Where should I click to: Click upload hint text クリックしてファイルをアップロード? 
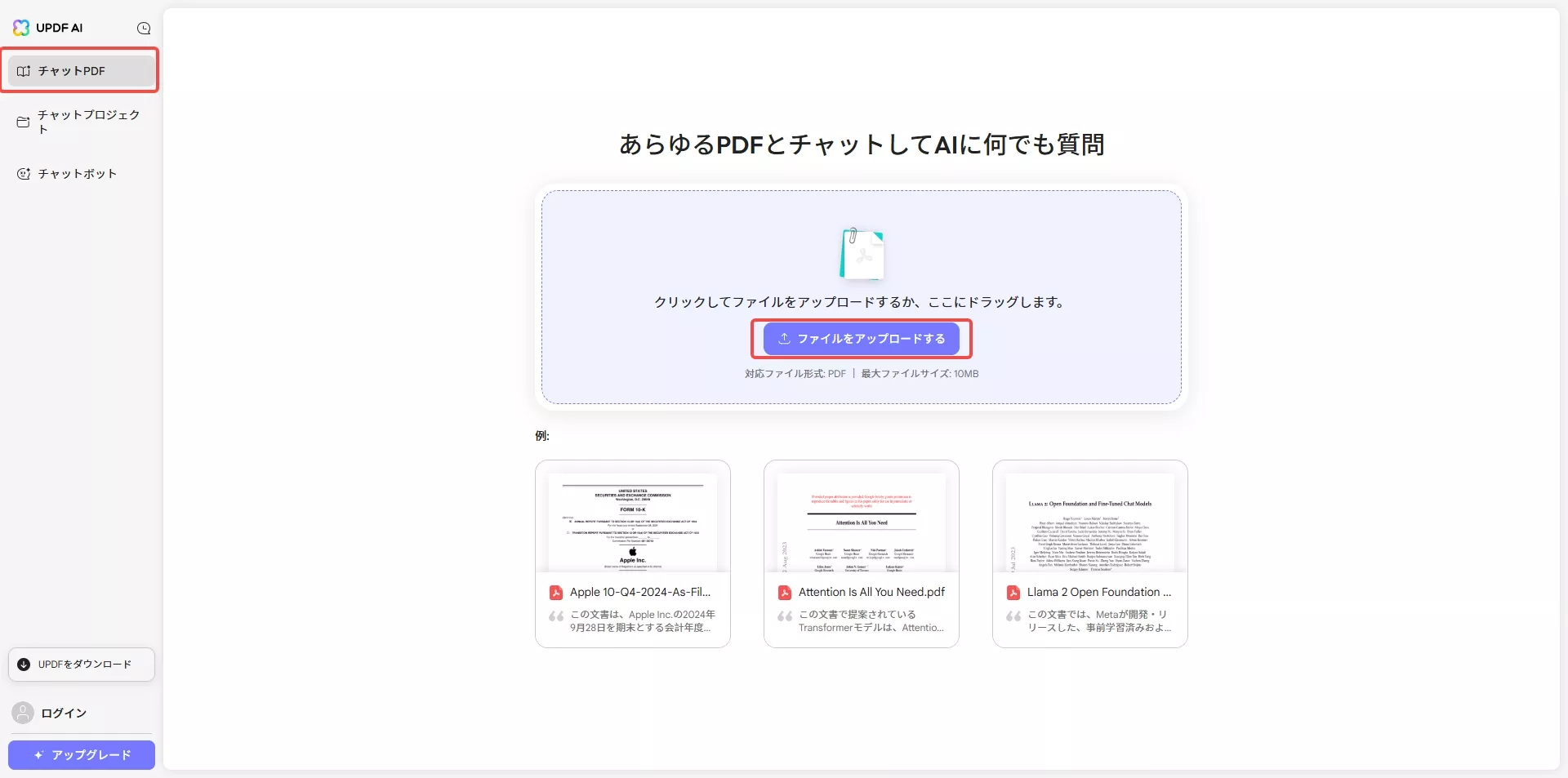tap(862, 302)
